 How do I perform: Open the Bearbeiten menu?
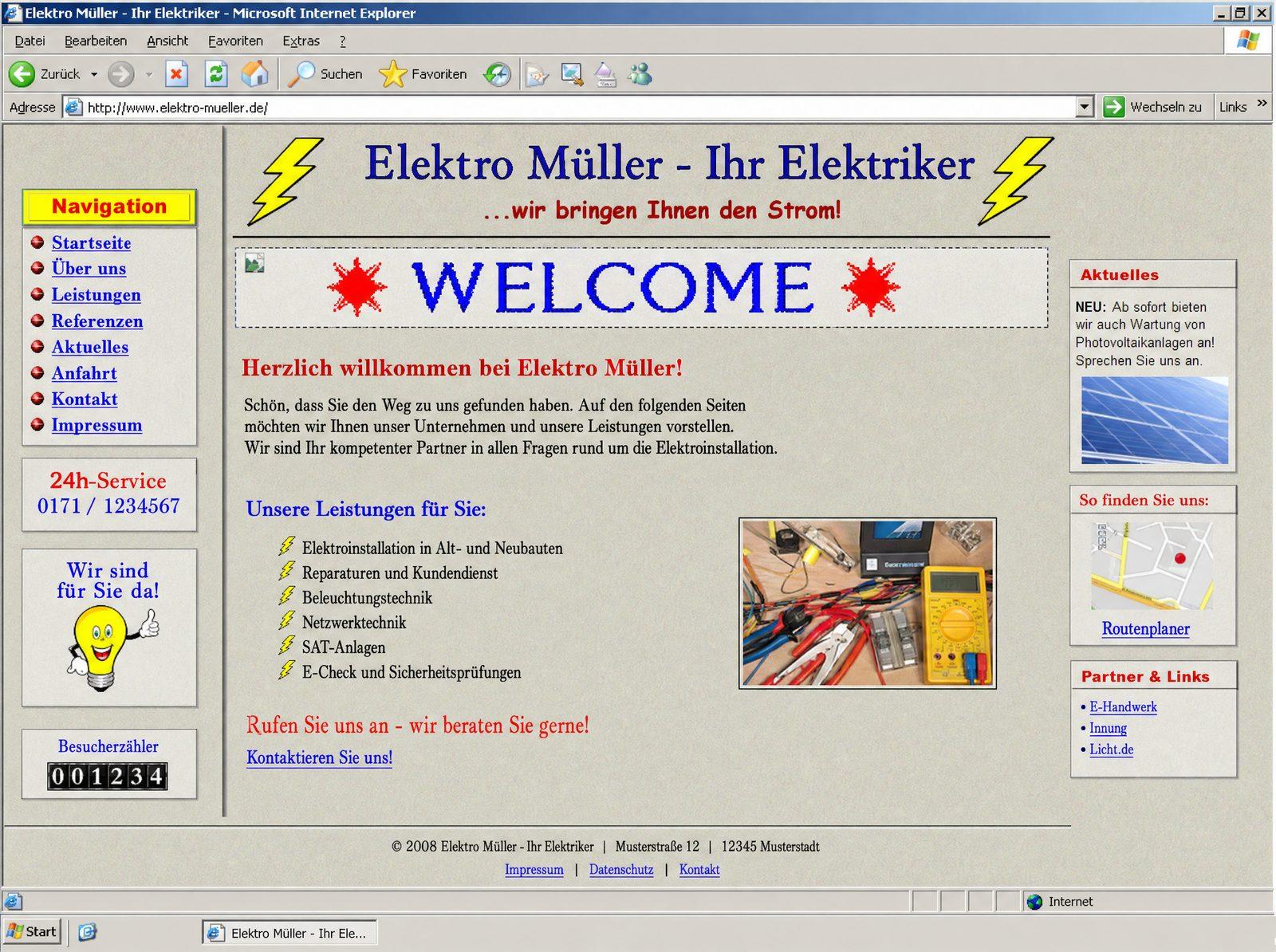coord(96,41)
